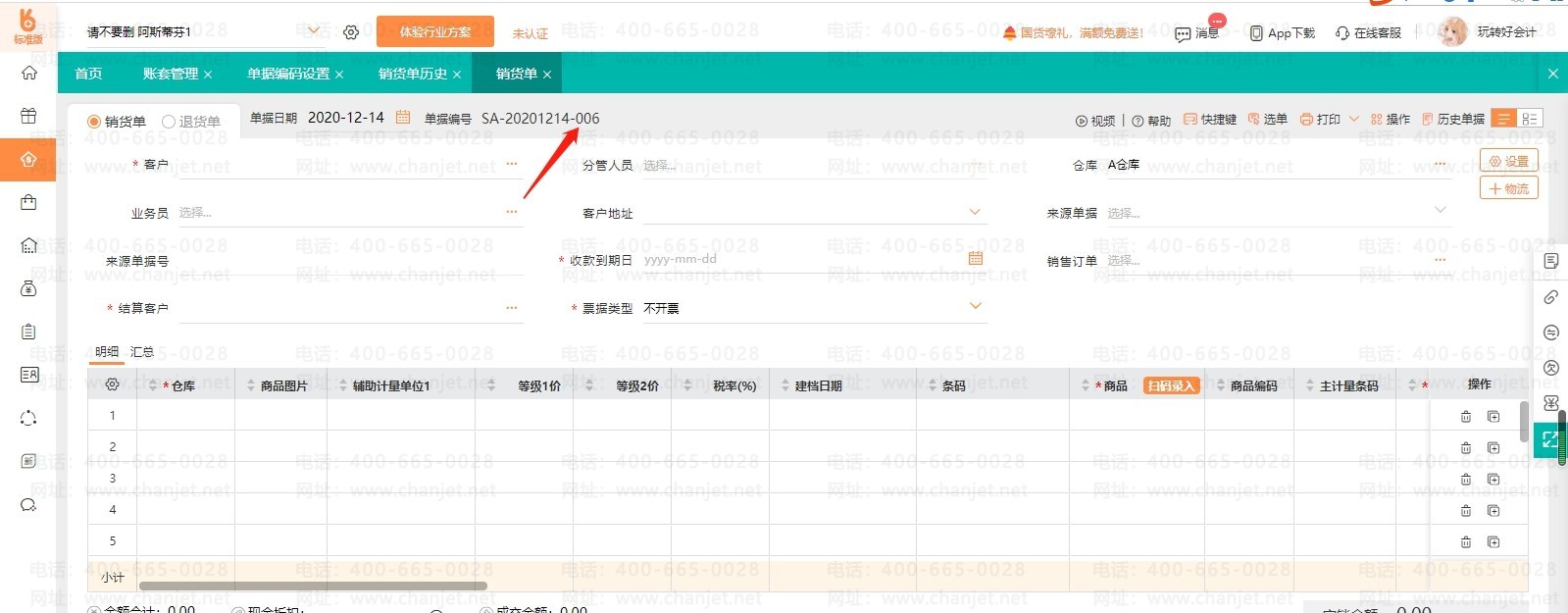Image resolution: width=1568 pixels, height=613 pixels.
Task: Open the 汇总 sub-tab
Action: tap(142, 351)
